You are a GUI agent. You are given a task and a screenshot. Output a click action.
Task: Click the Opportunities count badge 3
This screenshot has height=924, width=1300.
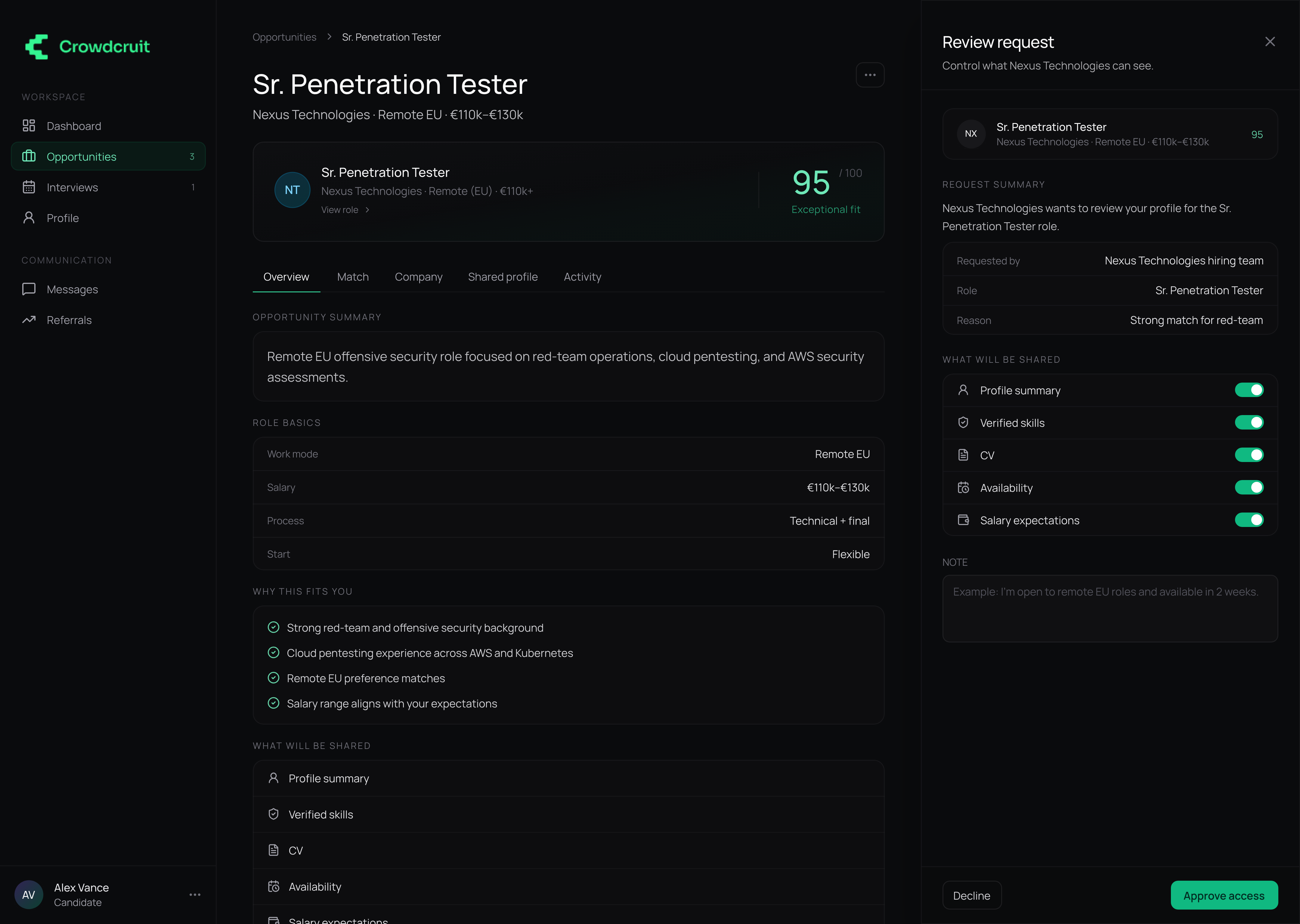point(192,156)
